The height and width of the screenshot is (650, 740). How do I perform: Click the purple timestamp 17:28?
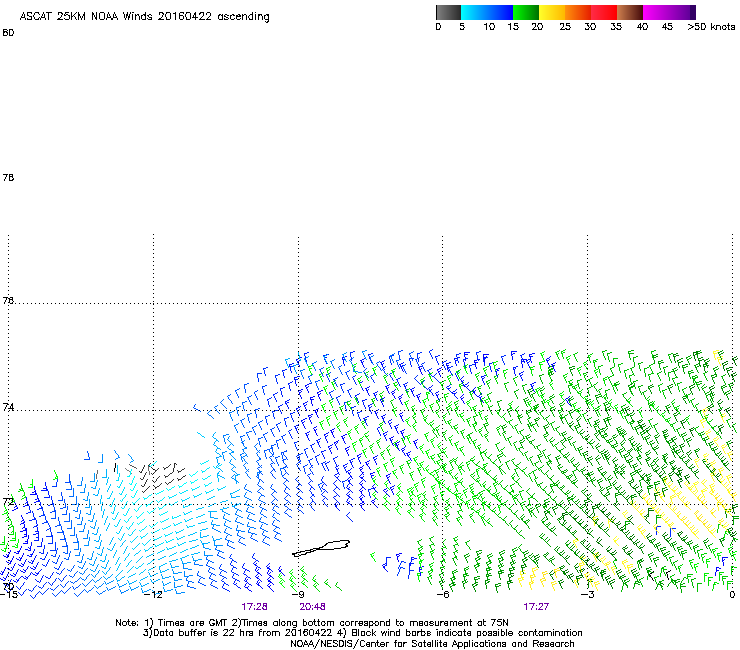click(254, 607)
